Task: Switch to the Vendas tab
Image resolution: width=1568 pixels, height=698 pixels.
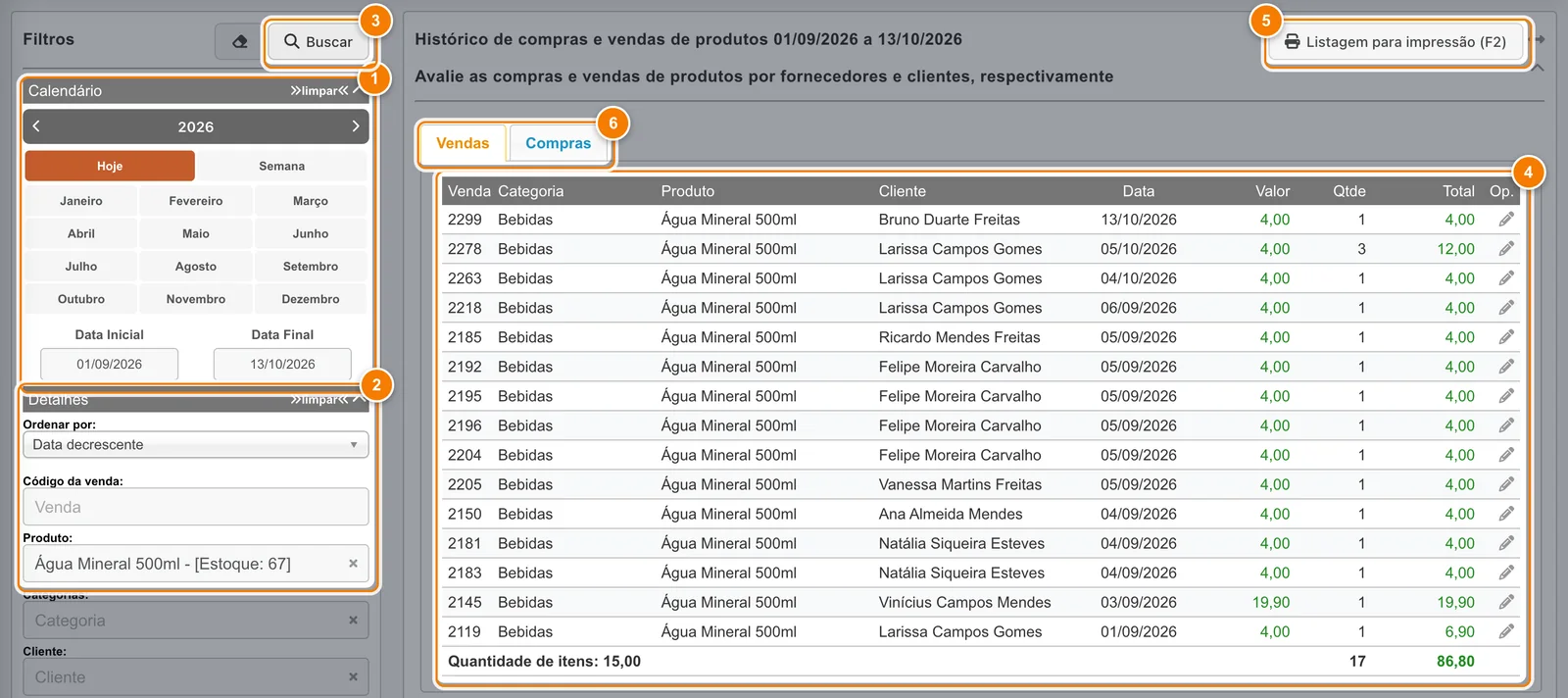Action: 463,143
